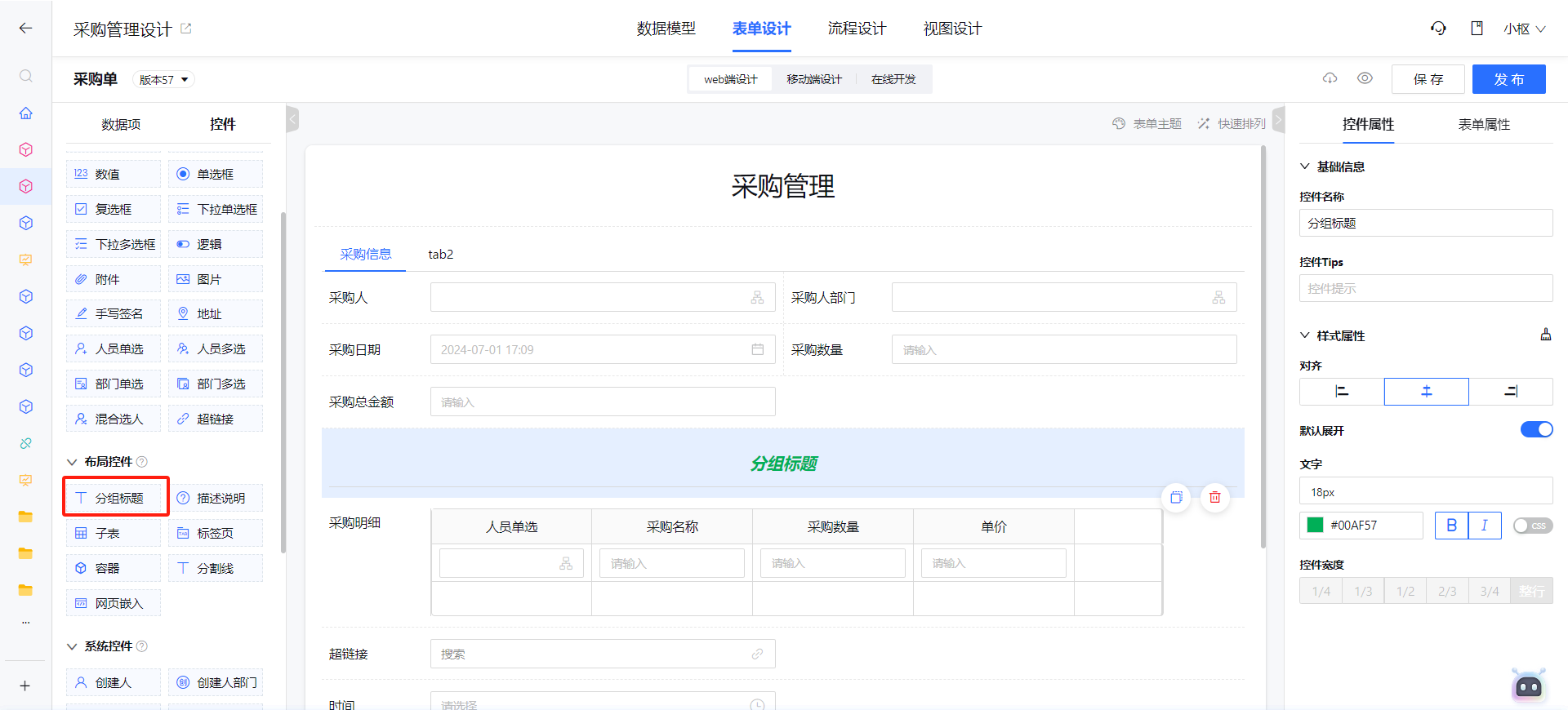Open the customer support headset icon
The height and width of the screenshot is (710, 1568).
pyautogui.click(x=1438, y=29)
